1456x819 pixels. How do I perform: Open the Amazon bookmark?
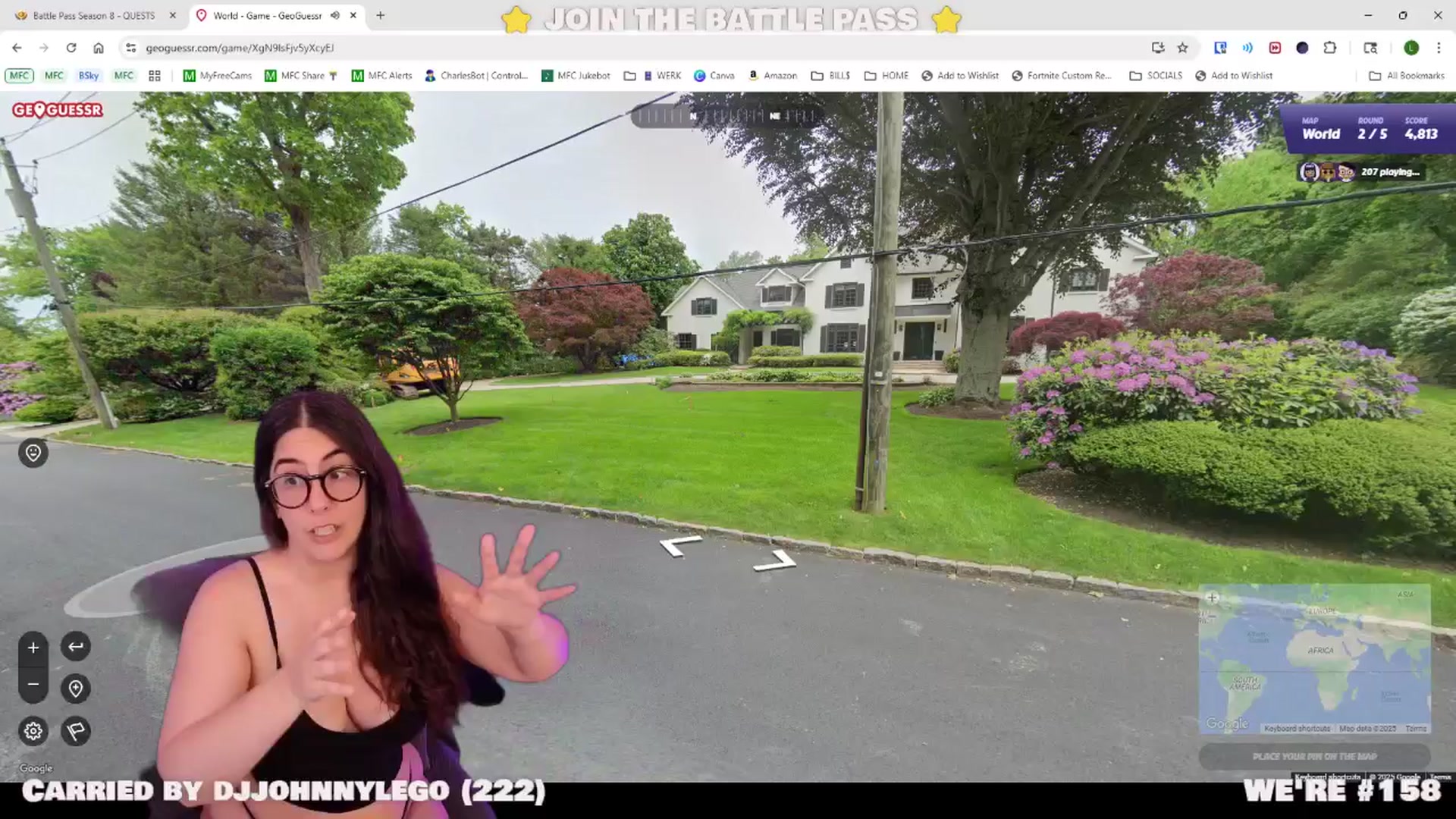coord(773,76)
